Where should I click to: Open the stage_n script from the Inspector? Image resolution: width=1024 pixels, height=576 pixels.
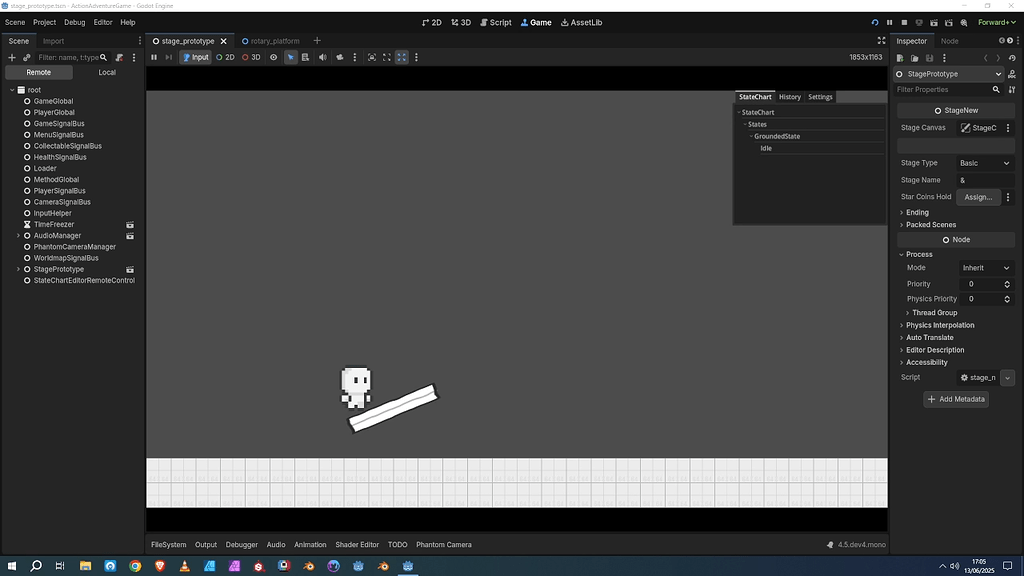(x=979, y=377)
